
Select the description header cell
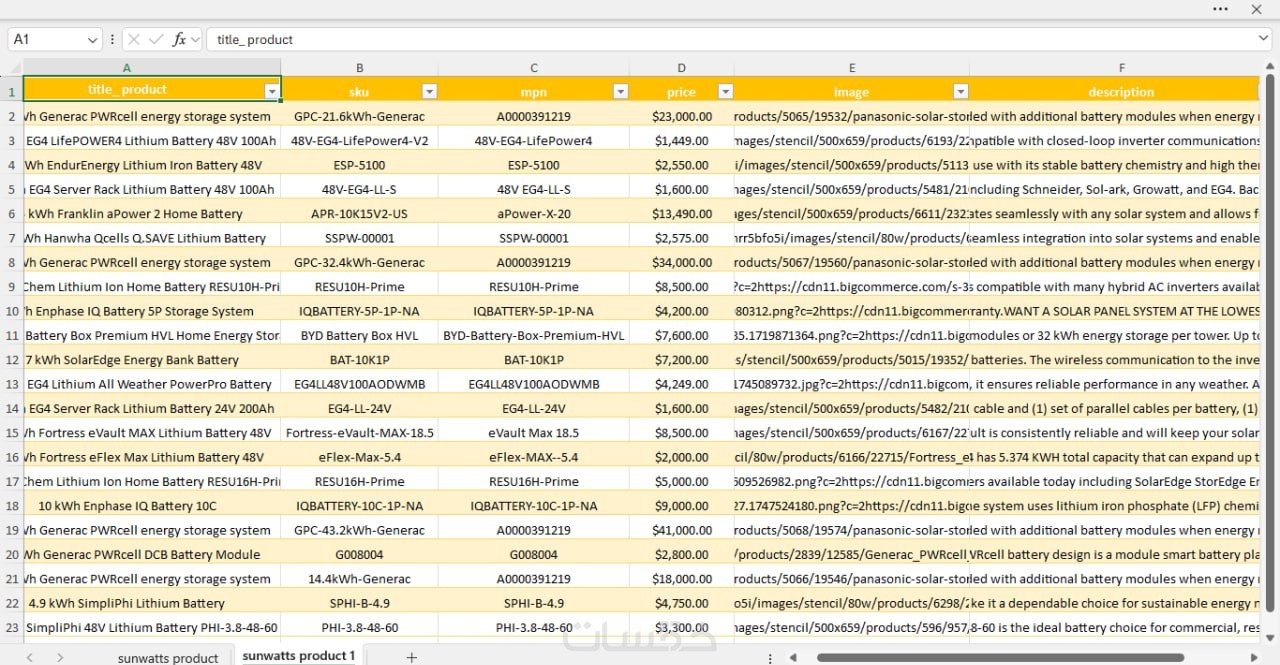pos(1115,91)
